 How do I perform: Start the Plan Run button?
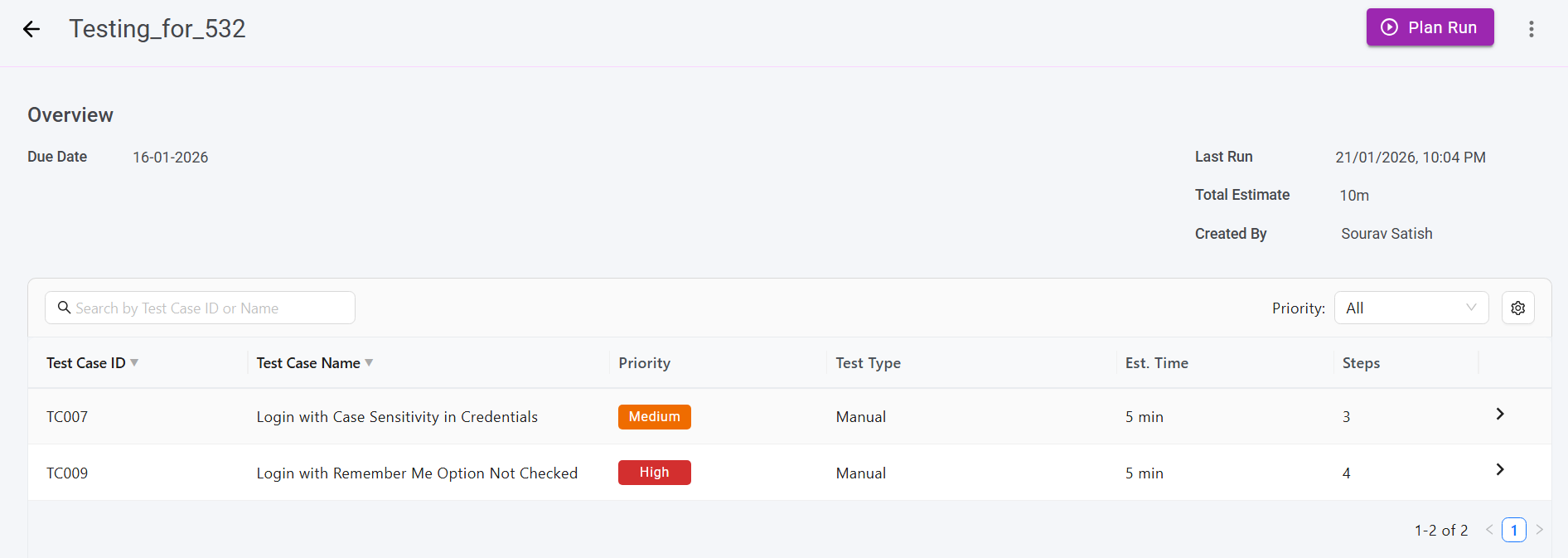click(1430, 27)
